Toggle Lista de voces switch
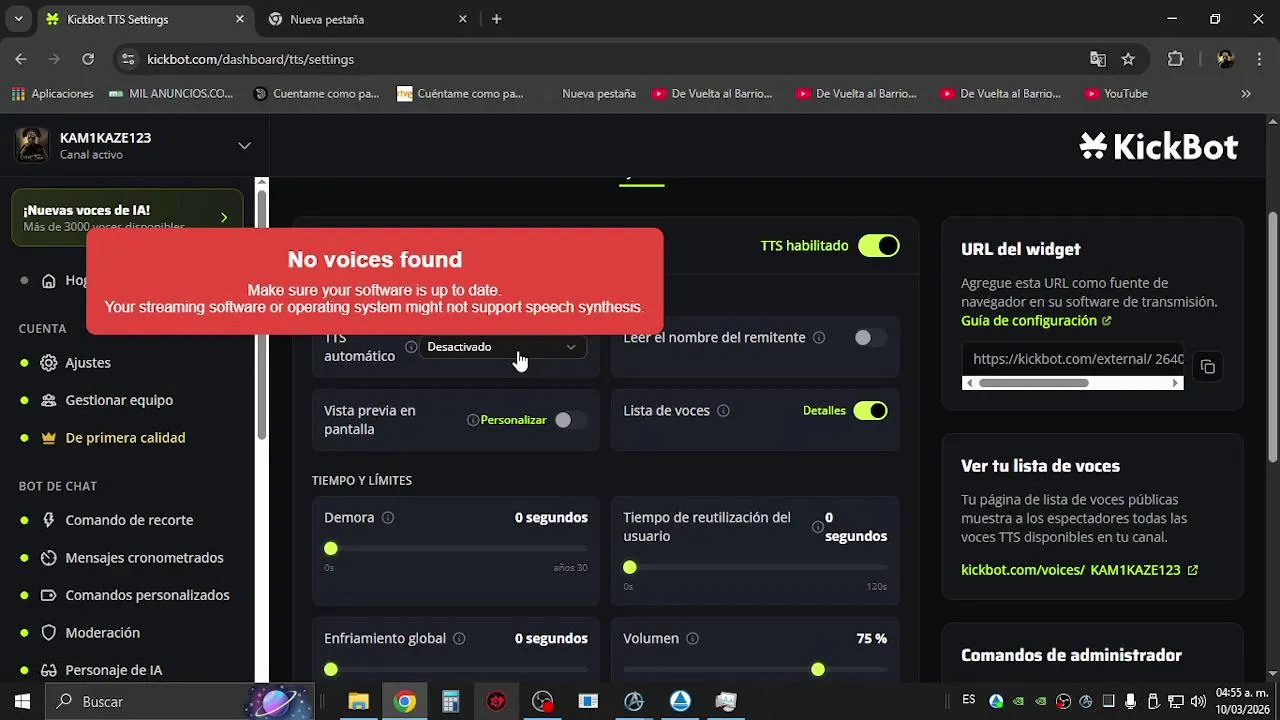 pos(870,411)
